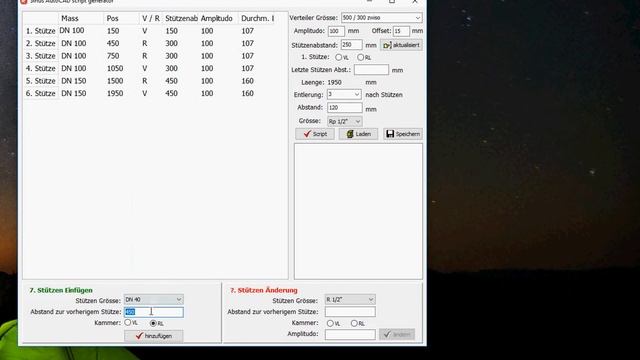Click Durchm. 160 in 6. Stütze row

tap(248, 93)
